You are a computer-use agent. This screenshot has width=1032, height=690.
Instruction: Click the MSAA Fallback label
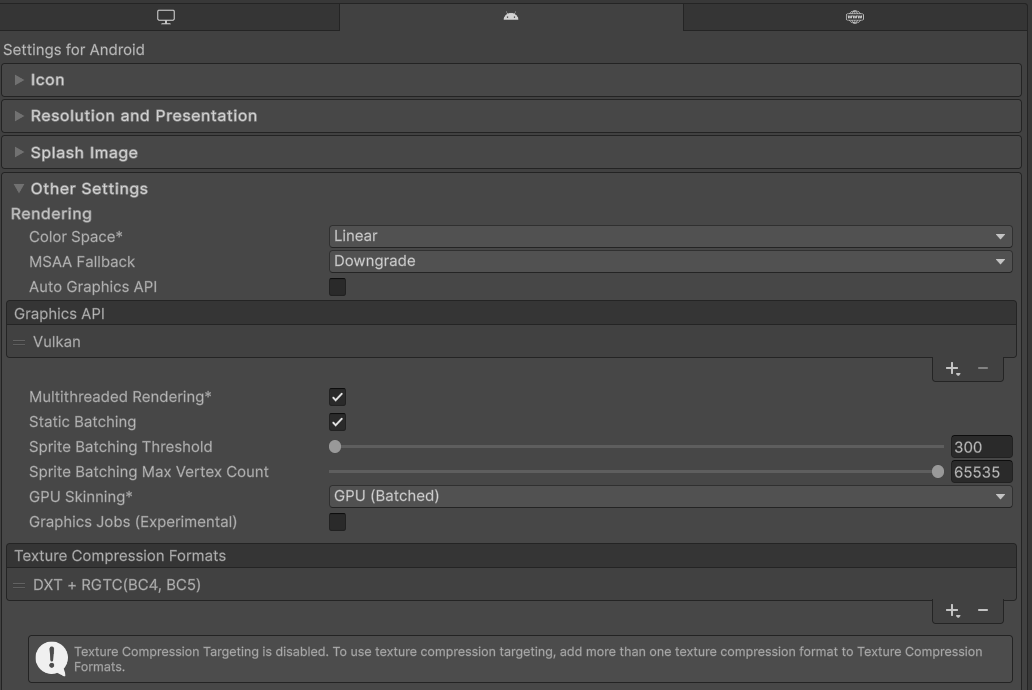(82, 262)
